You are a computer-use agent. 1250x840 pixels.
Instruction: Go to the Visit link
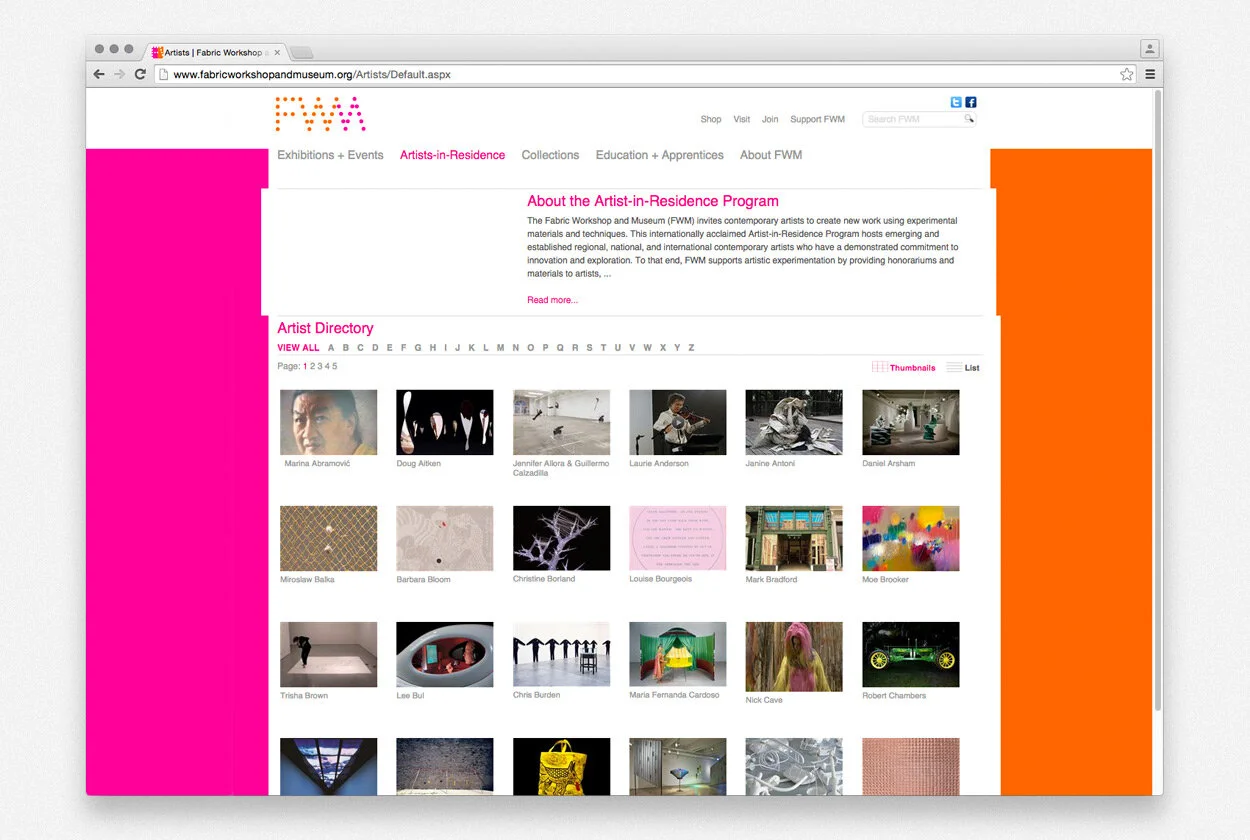[x=741, y=119]
